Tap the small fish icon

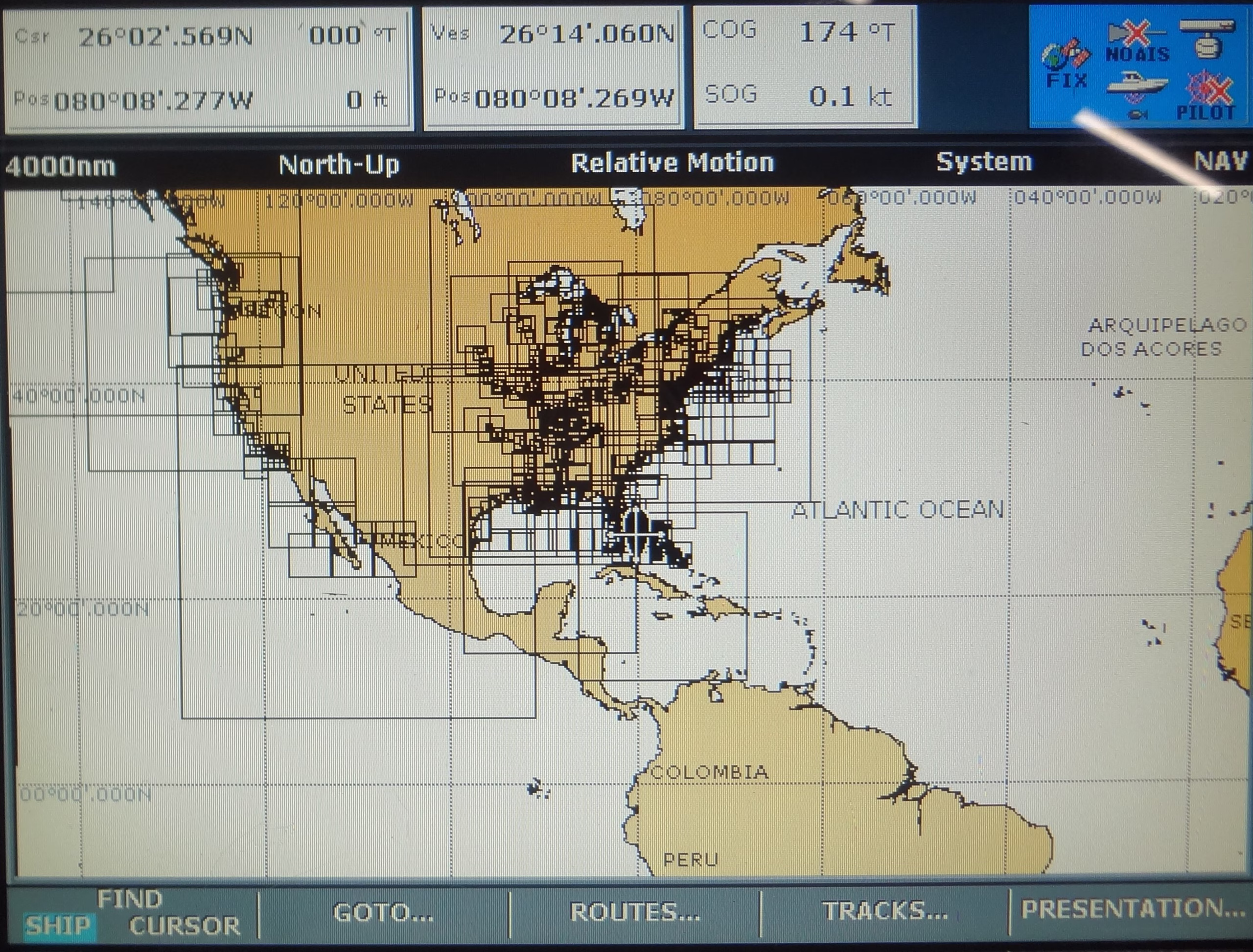click(1137, 115)
